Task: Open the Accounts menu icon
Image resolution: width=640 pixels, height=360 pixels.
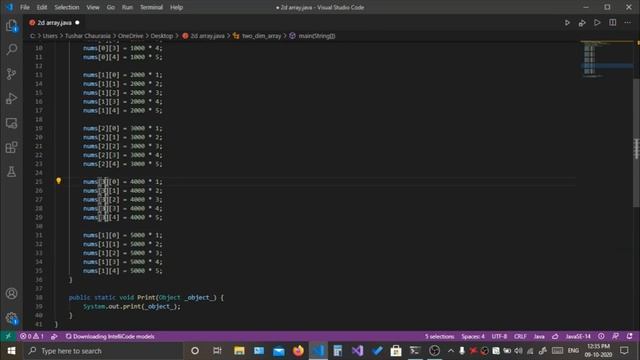Action: click(x=11, y=293)
